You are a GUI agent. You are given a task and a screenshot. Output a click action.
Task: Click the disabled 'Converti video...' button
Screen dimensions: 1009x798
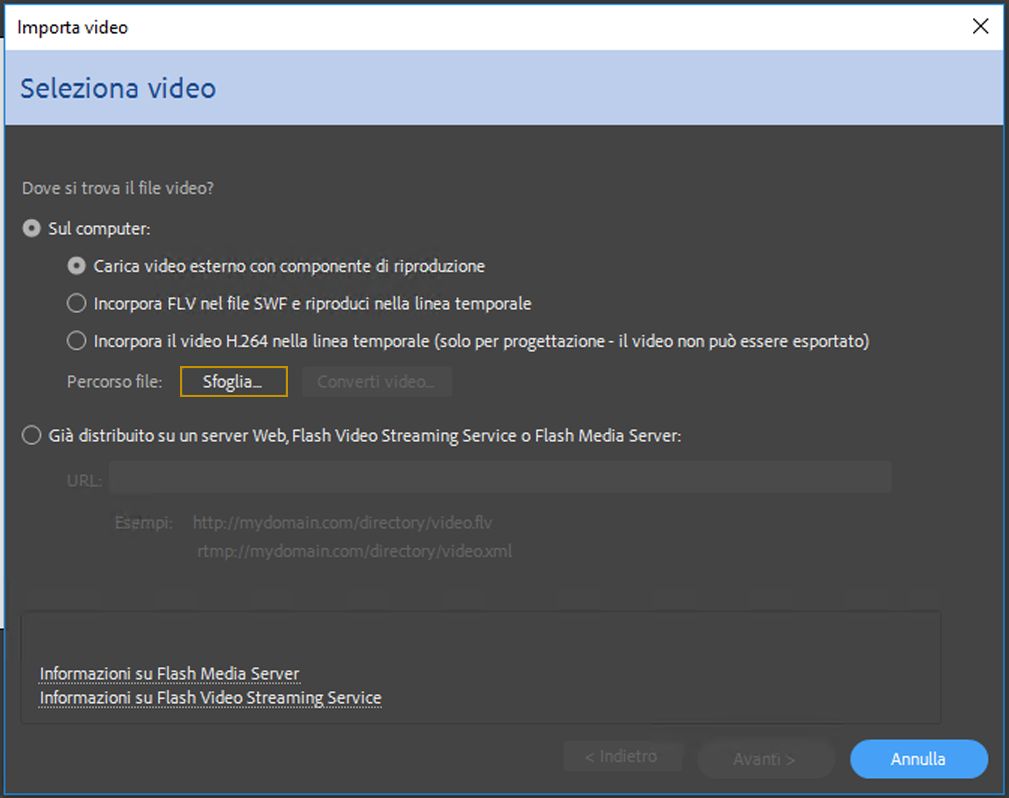click(x=376, y=382)
